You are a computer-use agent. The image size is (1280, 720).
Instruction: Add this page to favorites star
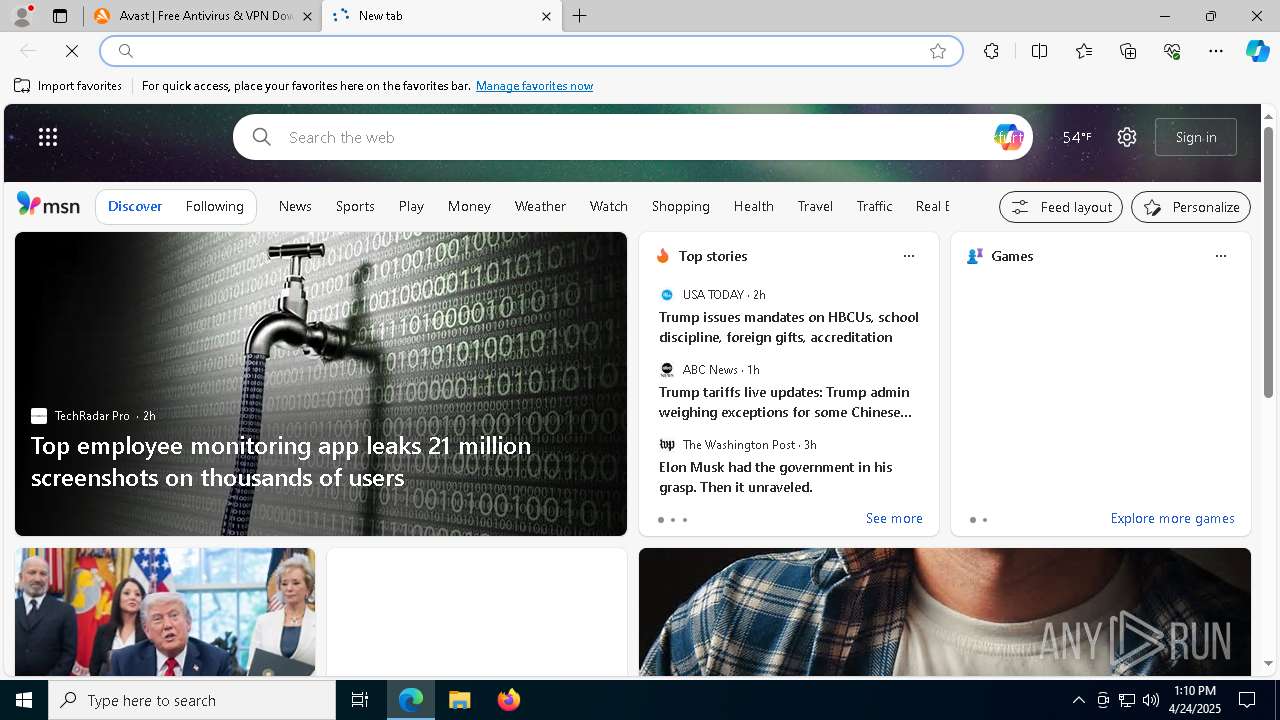tap(938, 51)
